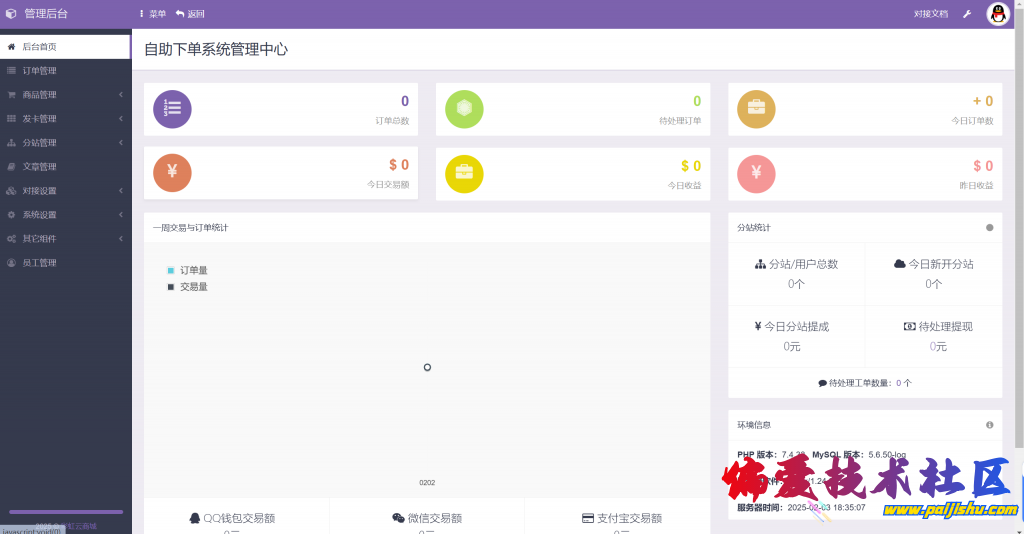Click the green pending orders cube icon

[464, 109]
